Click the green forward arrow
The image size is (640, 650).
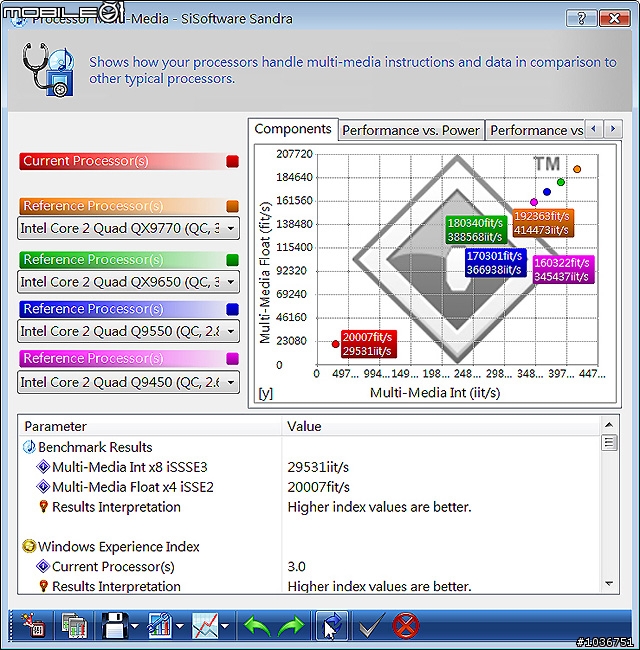point(291,626)
